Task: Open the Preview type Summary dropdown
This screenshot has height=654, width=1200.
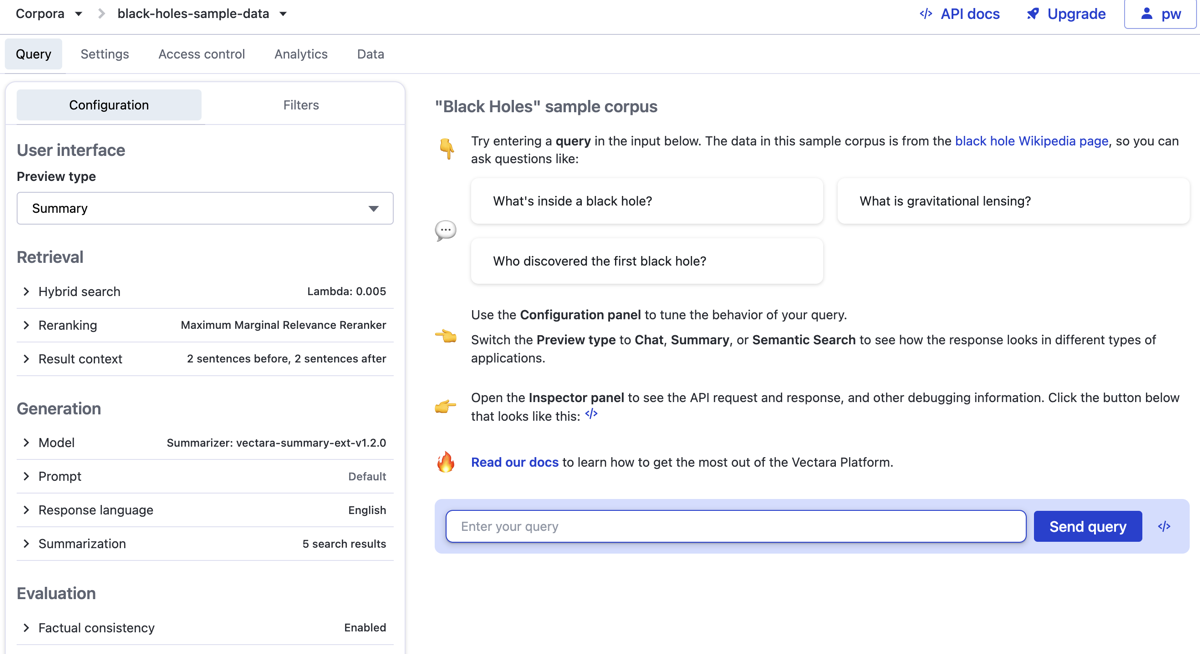Action: 205,208
